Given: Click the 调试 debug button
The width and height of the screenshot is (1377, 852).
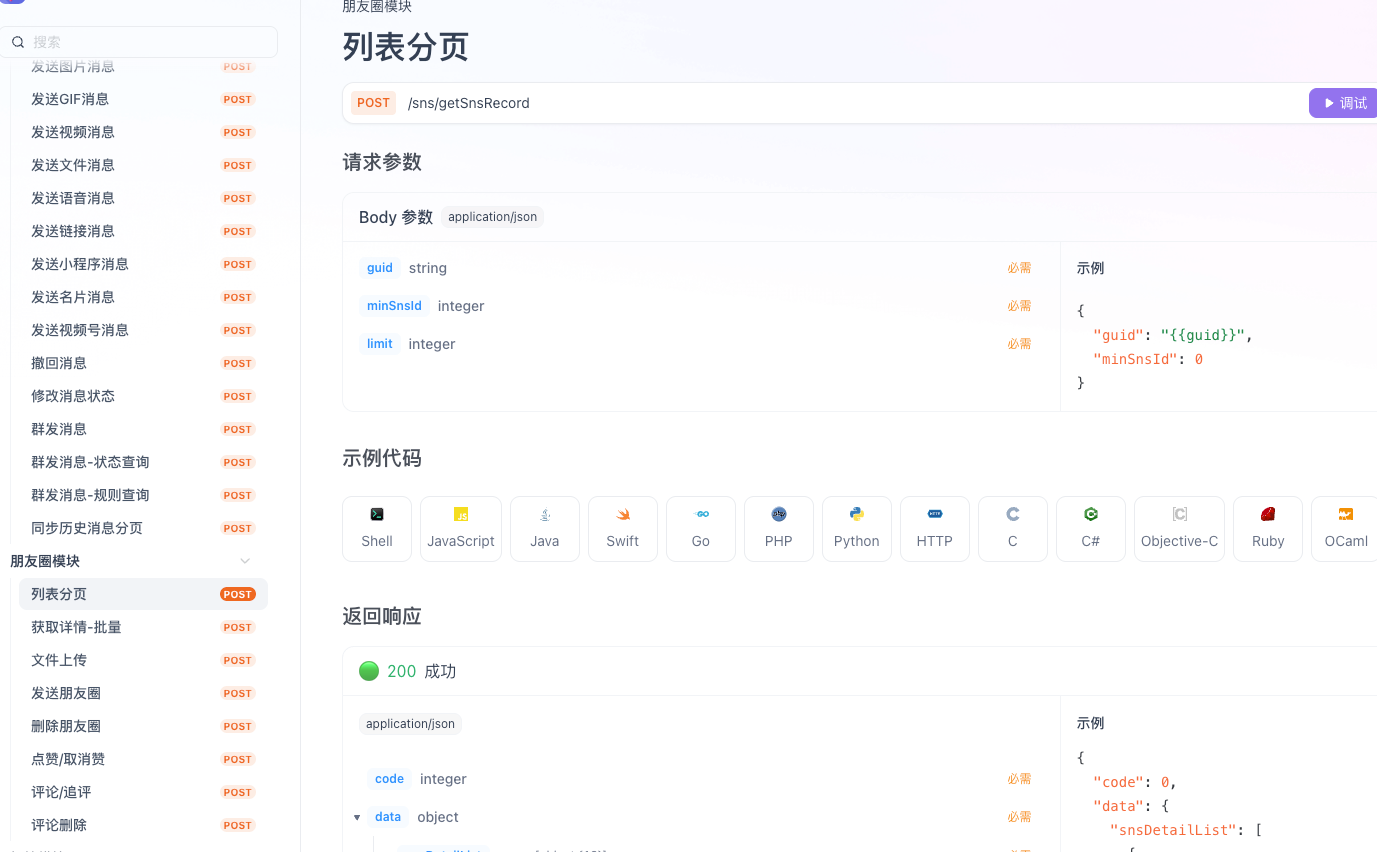Looking at the screenshot, I should [x=1347, y=103].
